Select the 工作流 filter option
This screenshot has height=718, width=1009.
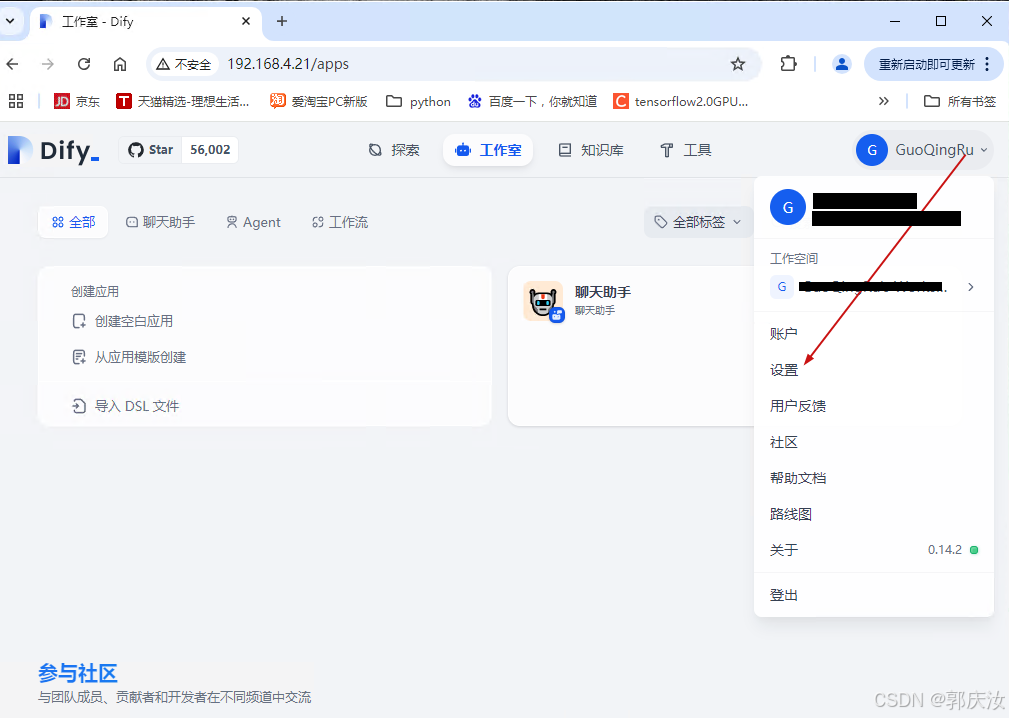[x=339, y=221]
